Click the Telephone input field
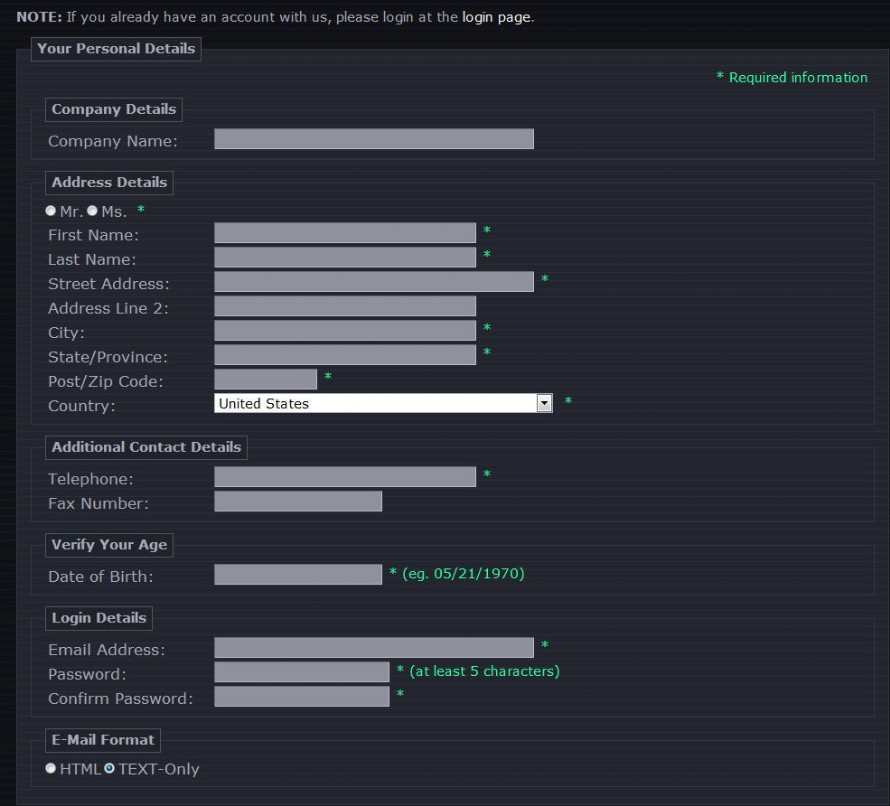The width and height of the screenshot is (890, 806). [x=344, y=477]
